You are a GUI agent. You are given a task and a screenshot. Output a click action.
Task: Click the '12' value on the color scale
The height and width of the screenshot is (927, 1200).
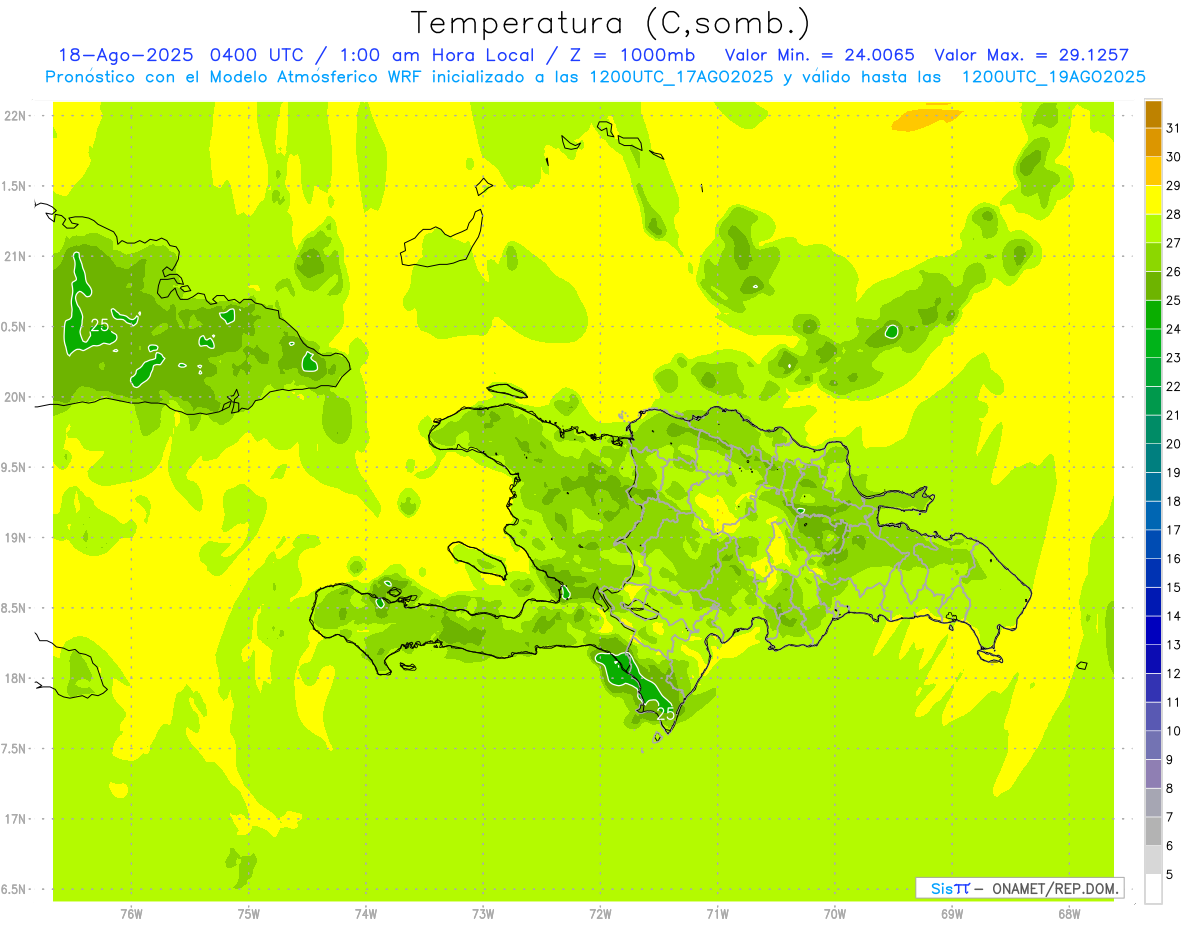pyautogui.click(x=1173, y=673)
